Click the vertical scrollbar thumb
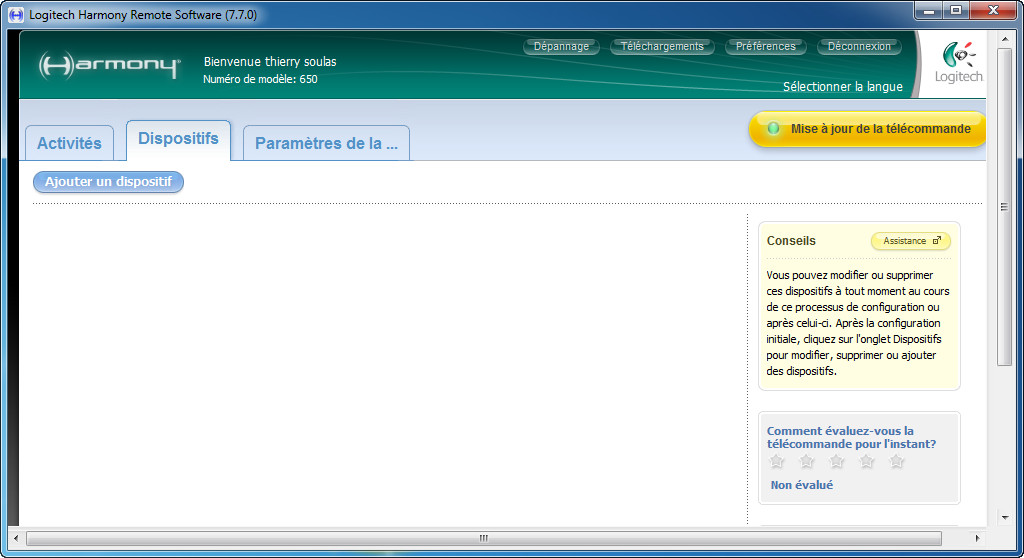Viewport: 1024px width, 558px height. (1004, 207)
